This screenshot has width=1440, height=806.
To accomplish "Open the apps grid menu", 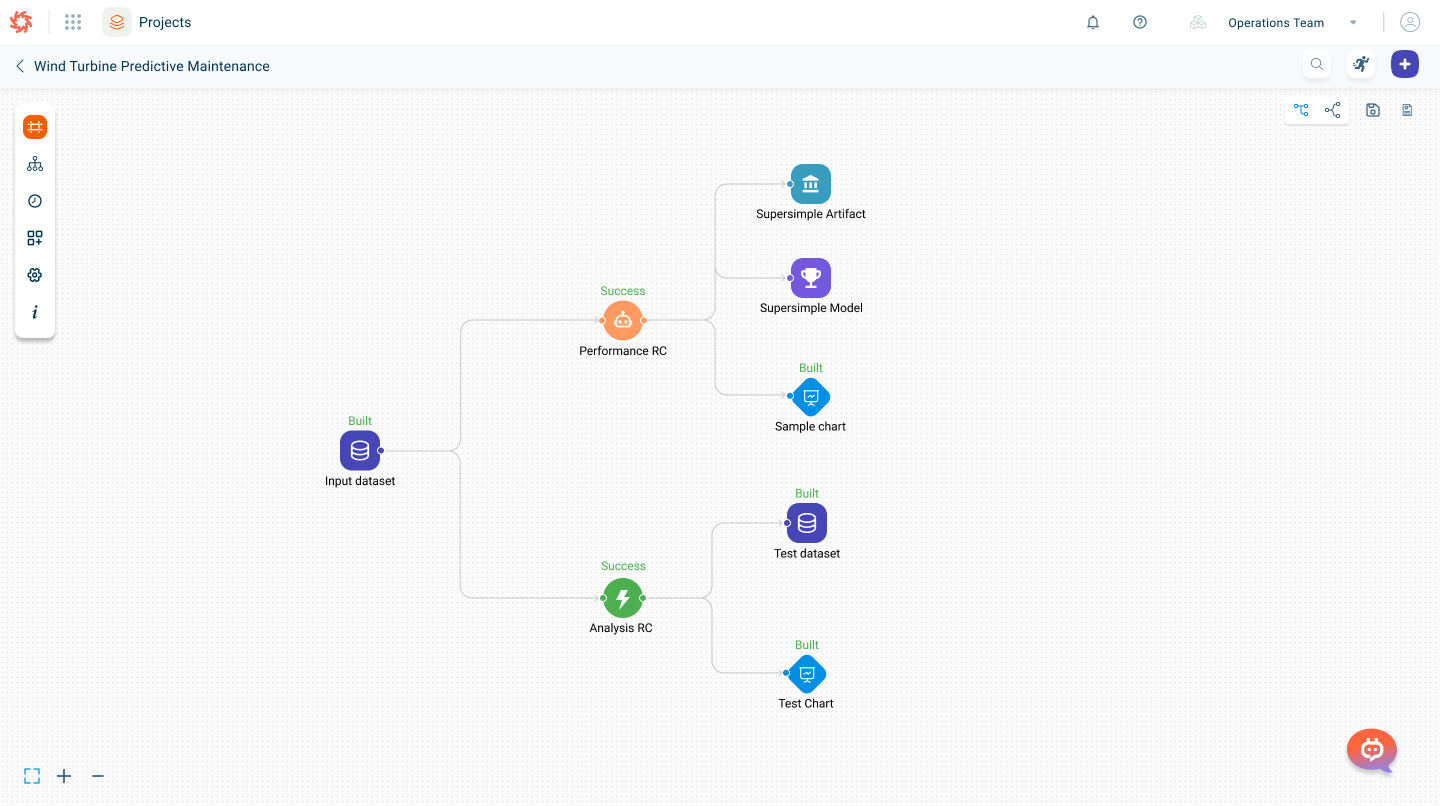I will (72, 22).
